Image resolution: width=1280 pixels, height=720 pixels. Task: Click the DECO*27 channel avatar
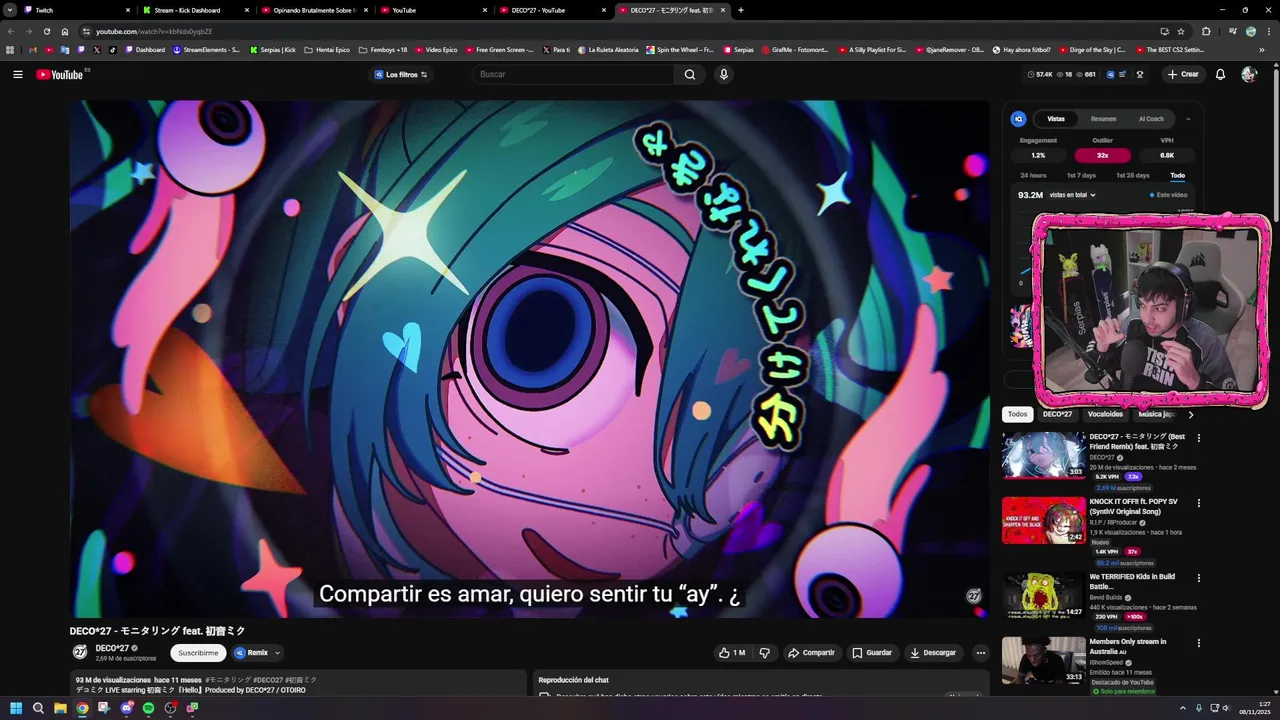[x=80, y=652]
